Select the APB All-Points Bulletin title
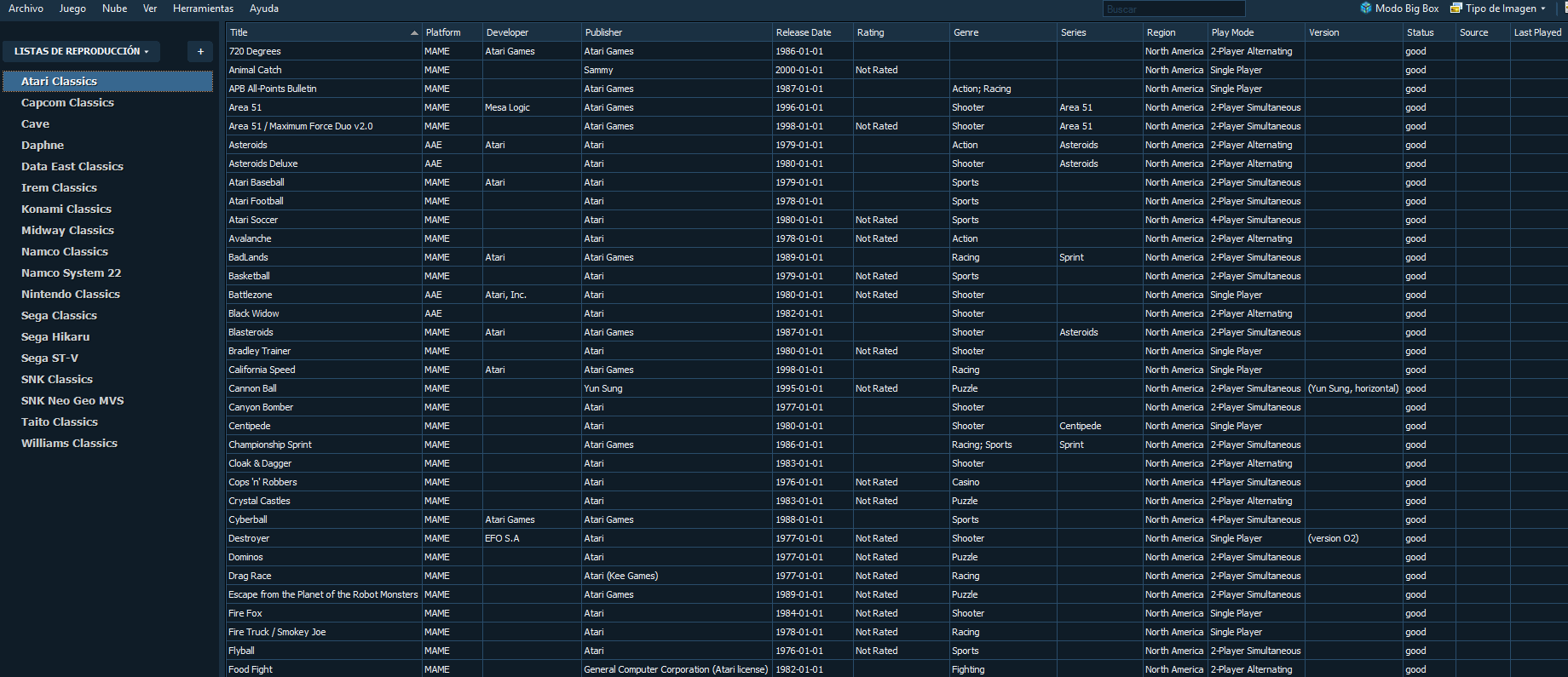This screenshot has width=1568, height=677. point(272,89)
